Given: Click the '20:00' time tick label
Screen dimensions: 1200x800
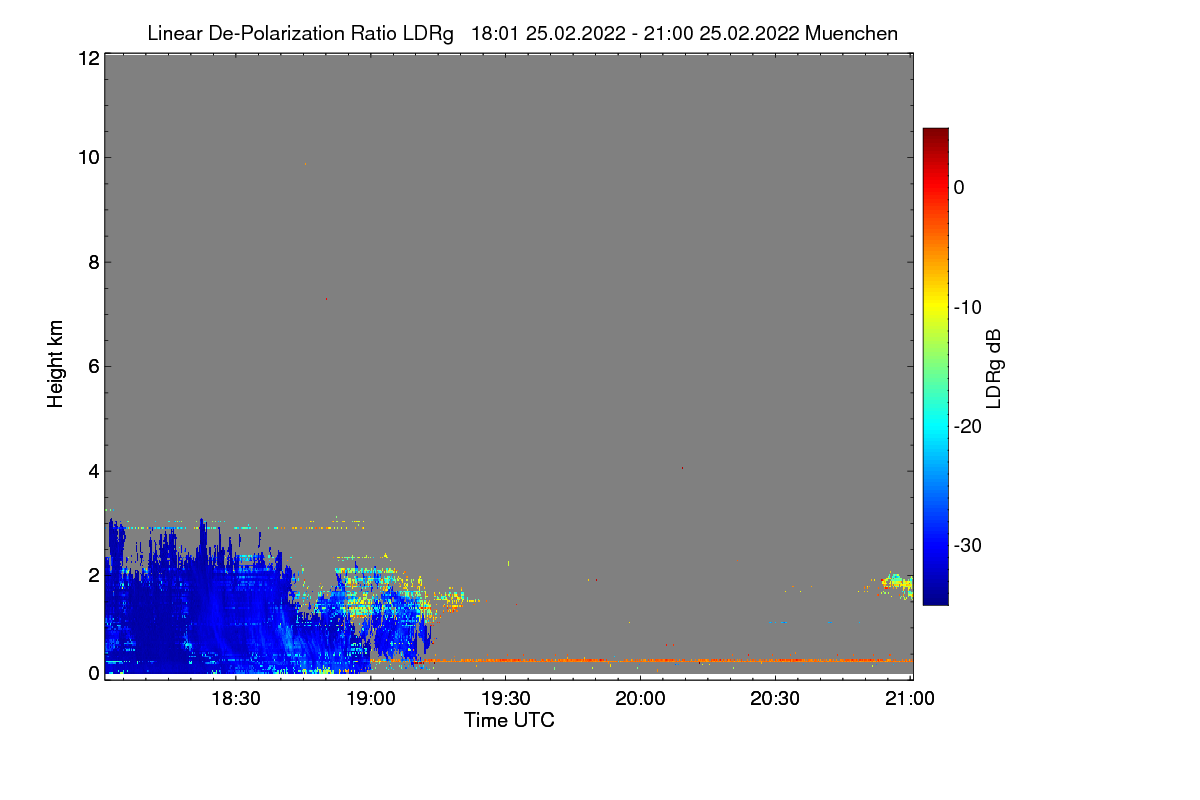Looking at the screenshot, I should [641, 700].
